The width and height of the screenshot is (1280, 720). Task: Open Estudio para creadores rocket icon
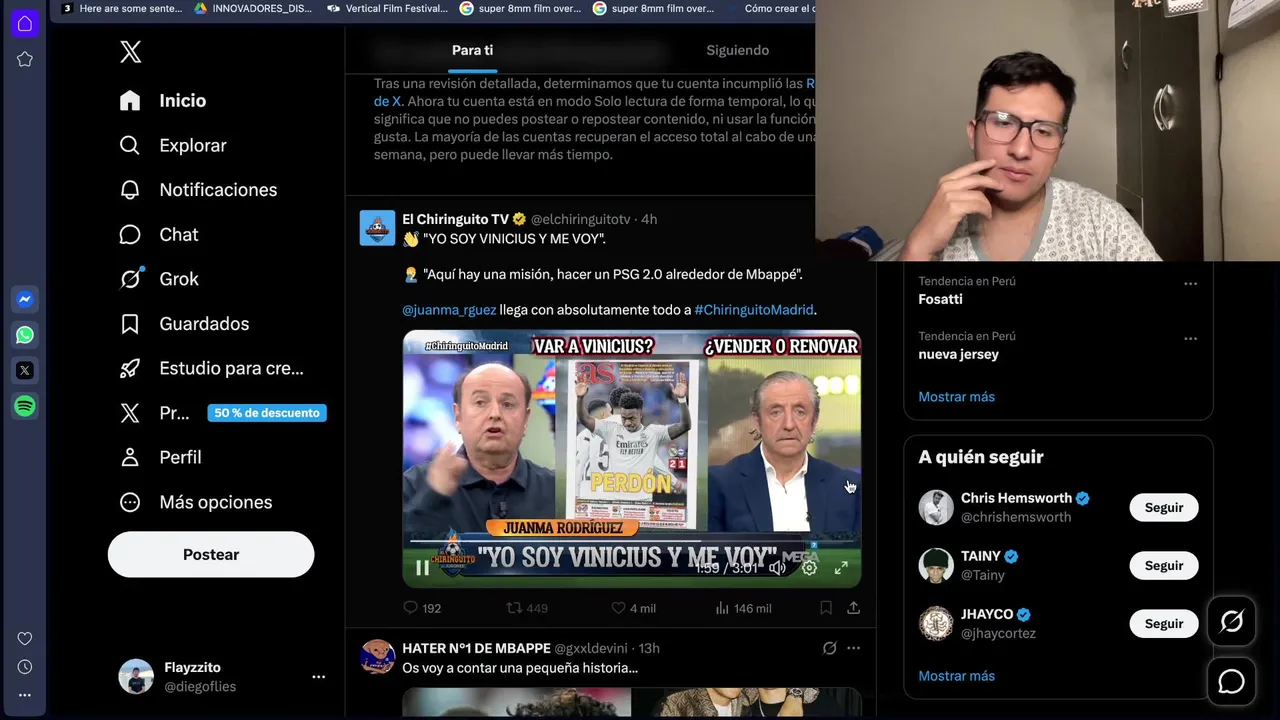(130, 368)
